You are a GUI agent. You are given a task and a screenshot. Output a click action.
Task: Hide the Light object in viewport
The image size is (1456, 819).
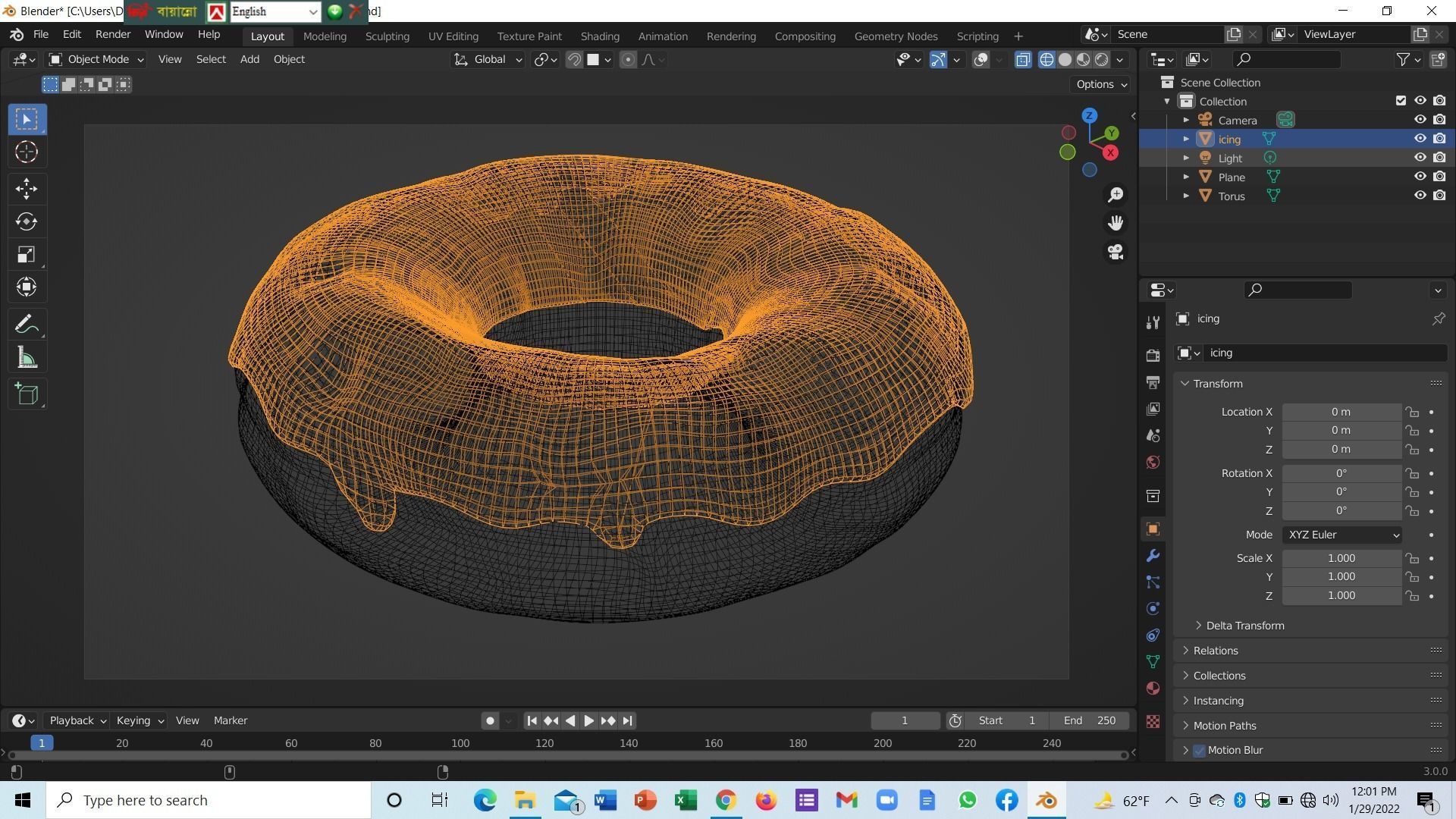point(1420,158)
